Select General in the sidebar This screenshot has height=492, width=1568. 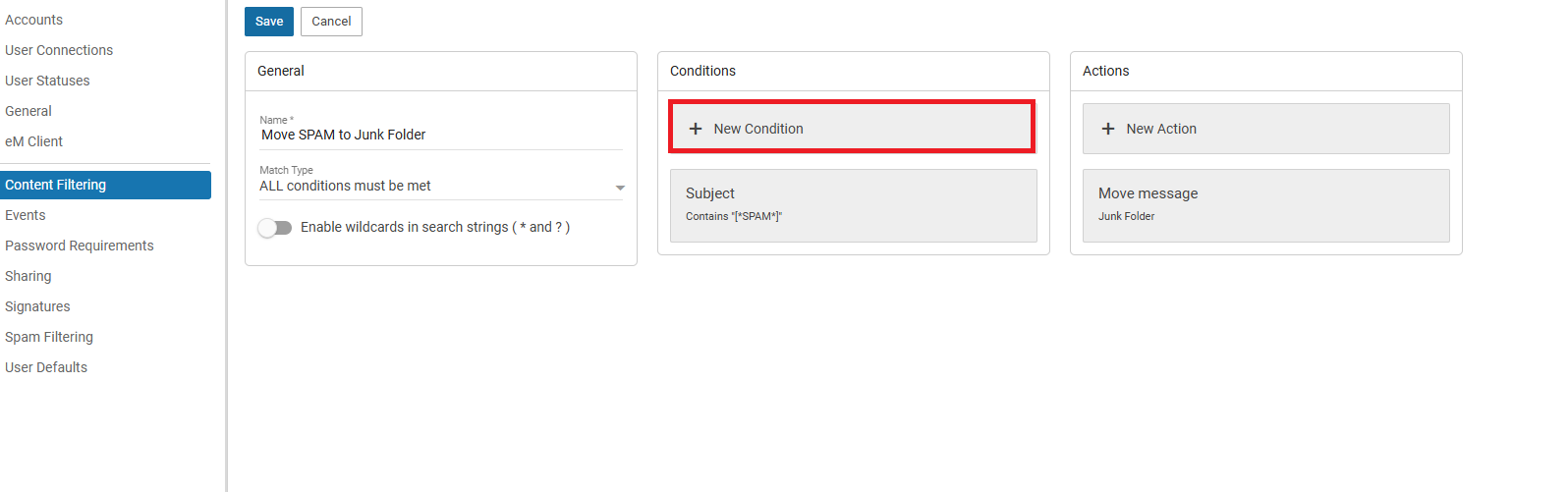click(x=28, y=111)
